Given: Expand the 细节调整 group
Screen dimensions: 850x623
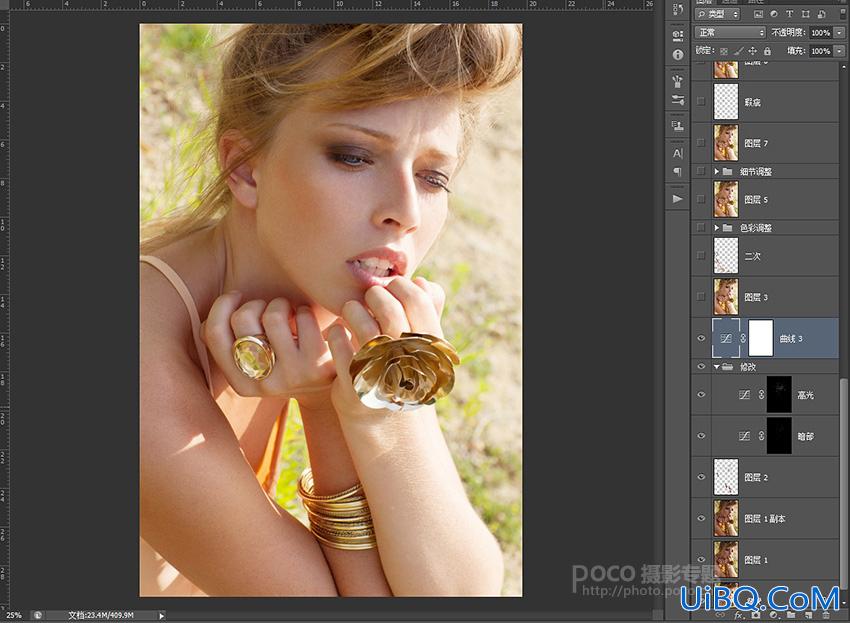Looking at the screenshot, I should (717, 171).
